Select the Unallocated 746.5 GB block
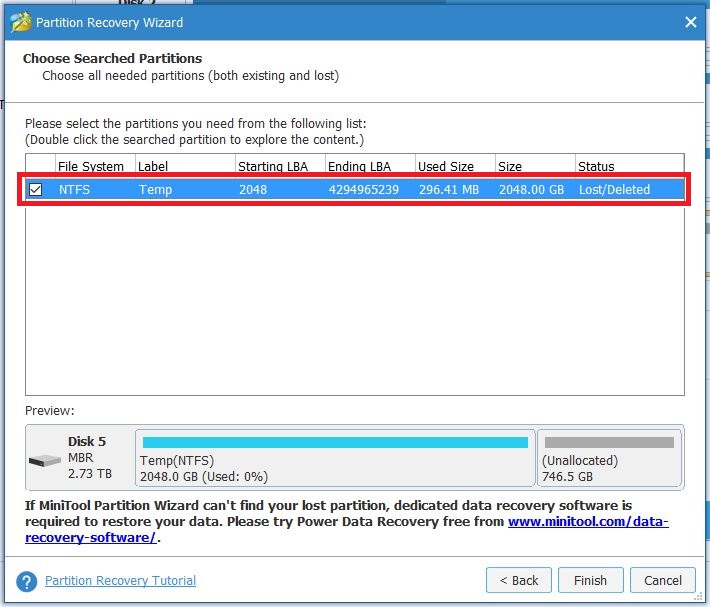Viewport: 710px width, 607px height. (x=609, y=458)
